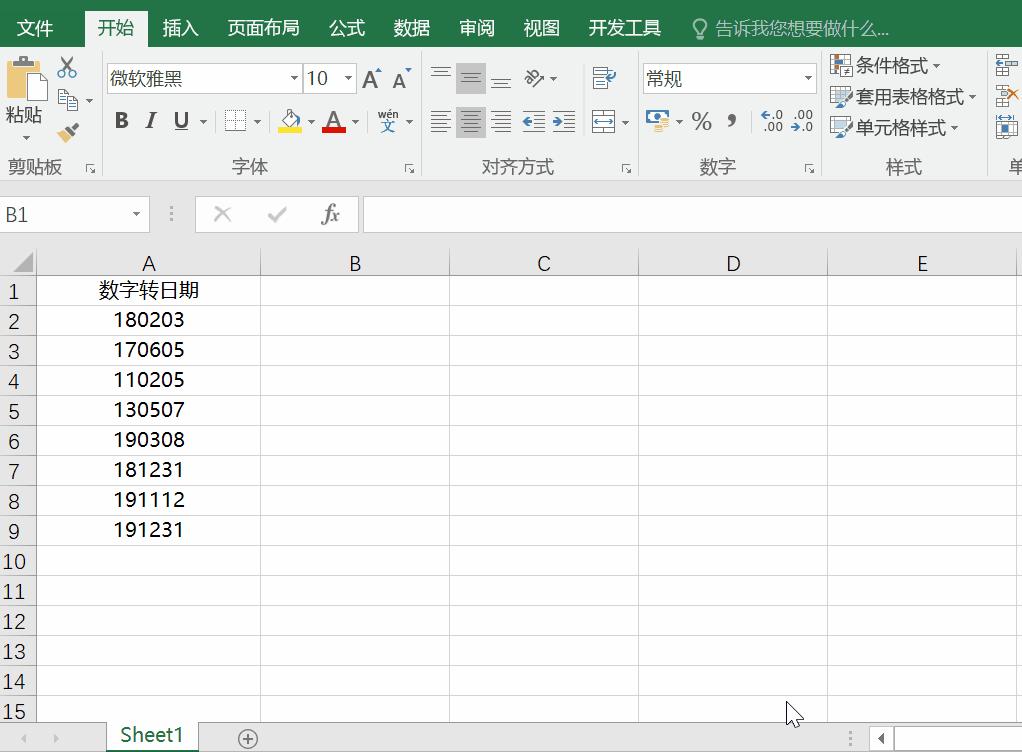The width and height of the screenshot is (1022, 752).
Task: Switch to 数据 Data tab
Action: pos(412,28)
